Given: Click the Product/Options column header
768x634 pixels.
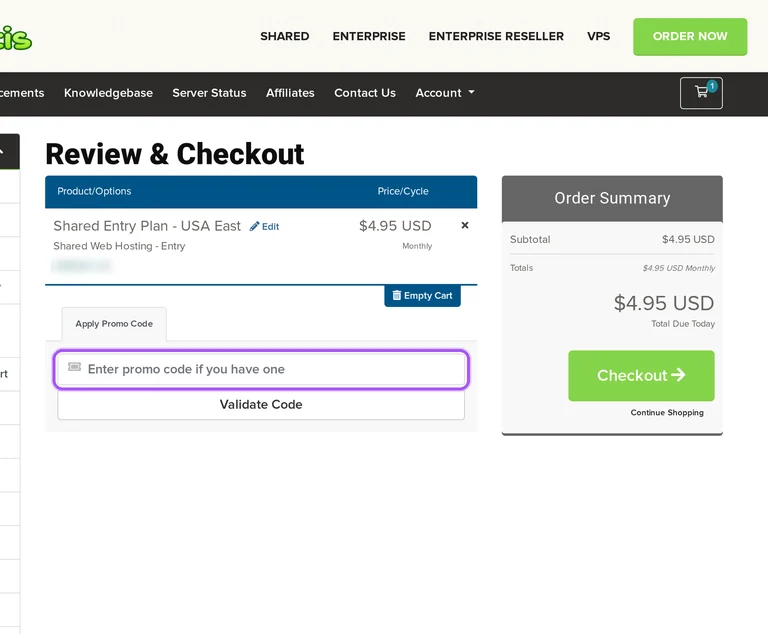Looking at the screenshot, I should [94, 191].
